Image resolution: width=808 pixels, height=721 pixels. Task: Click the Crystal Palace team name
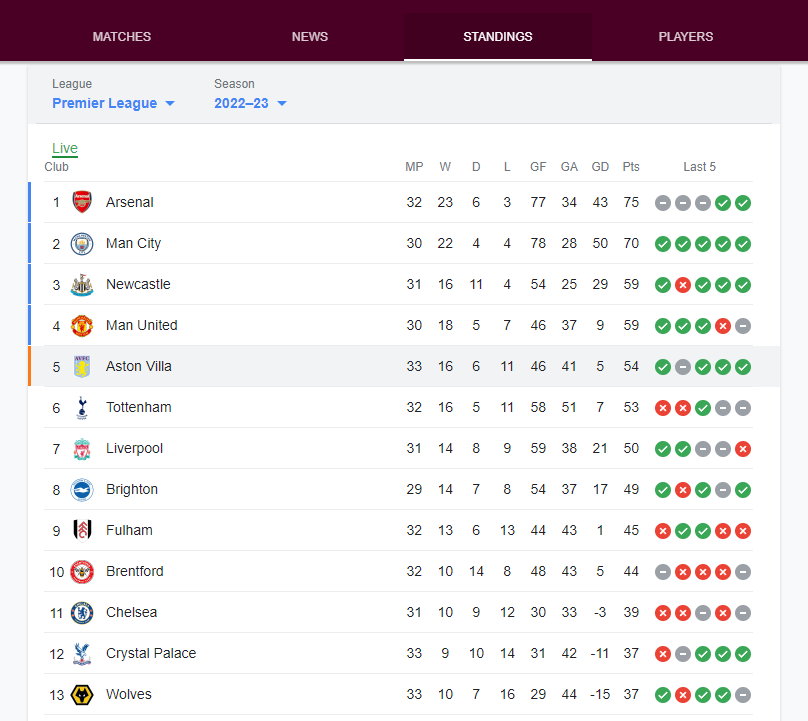(151, 653)
